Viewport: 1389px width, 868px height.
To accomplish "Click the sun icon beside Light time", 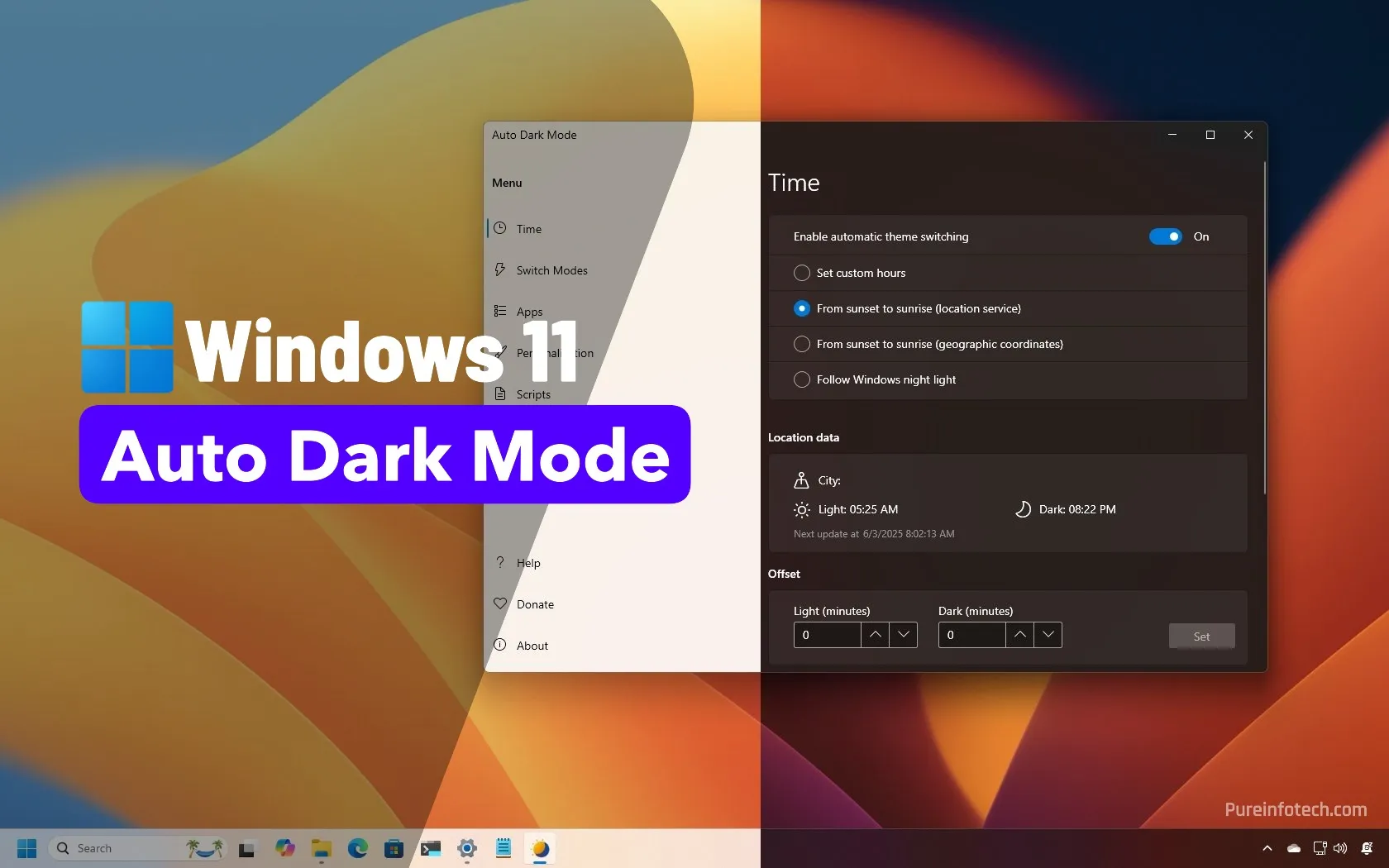I will pos(801,509).
